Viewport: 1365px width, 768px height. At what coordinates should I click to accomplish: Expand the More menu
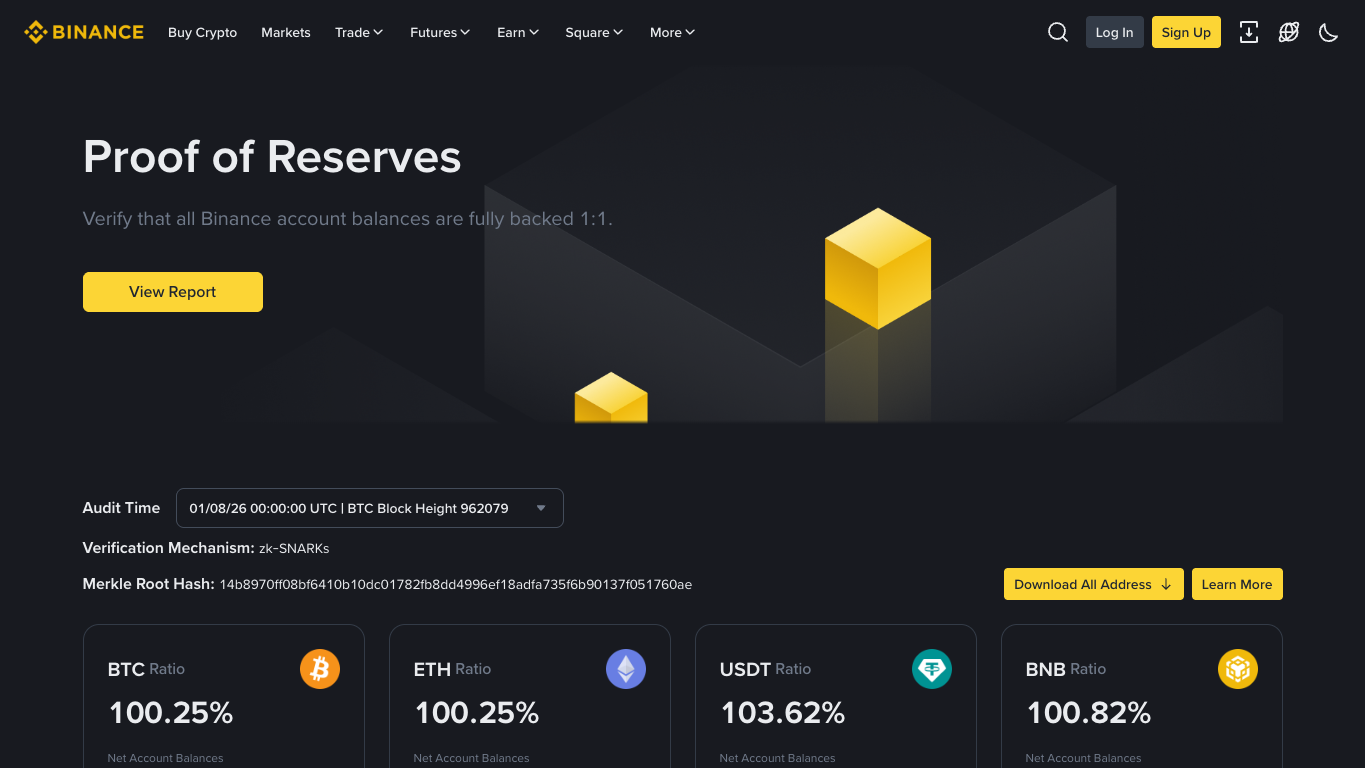[x=672, y=32]
